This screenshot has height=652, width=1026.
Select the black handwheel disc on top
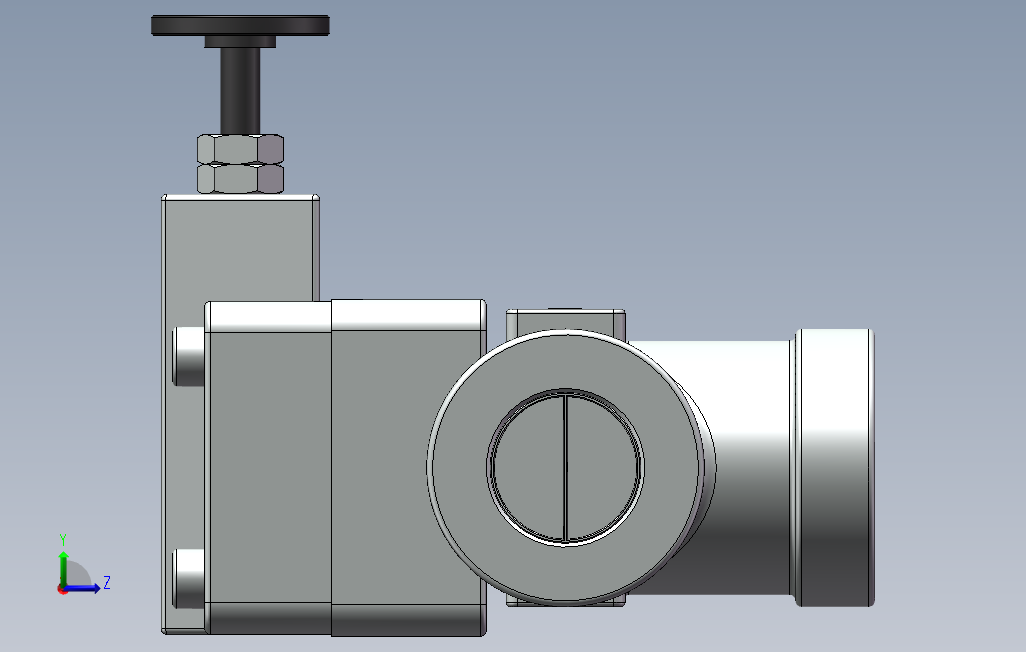[240, 26]
